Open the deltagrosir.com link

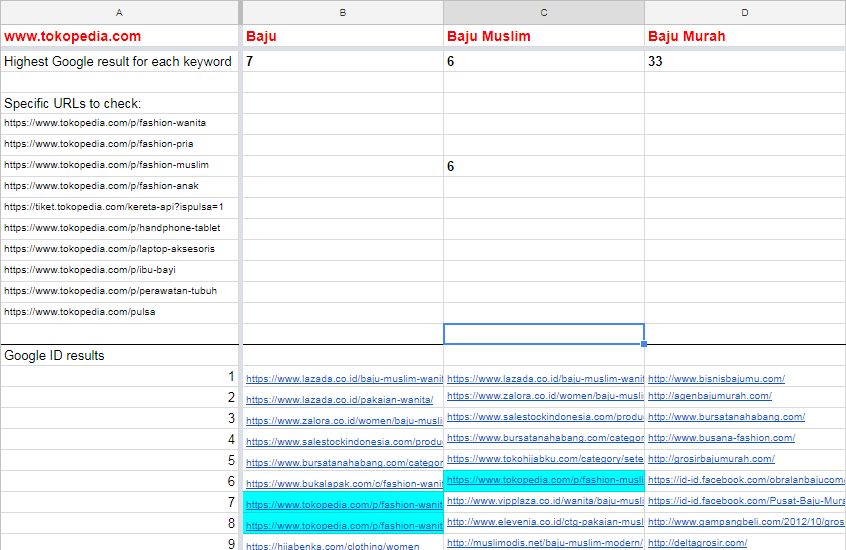tap(698, 543)
